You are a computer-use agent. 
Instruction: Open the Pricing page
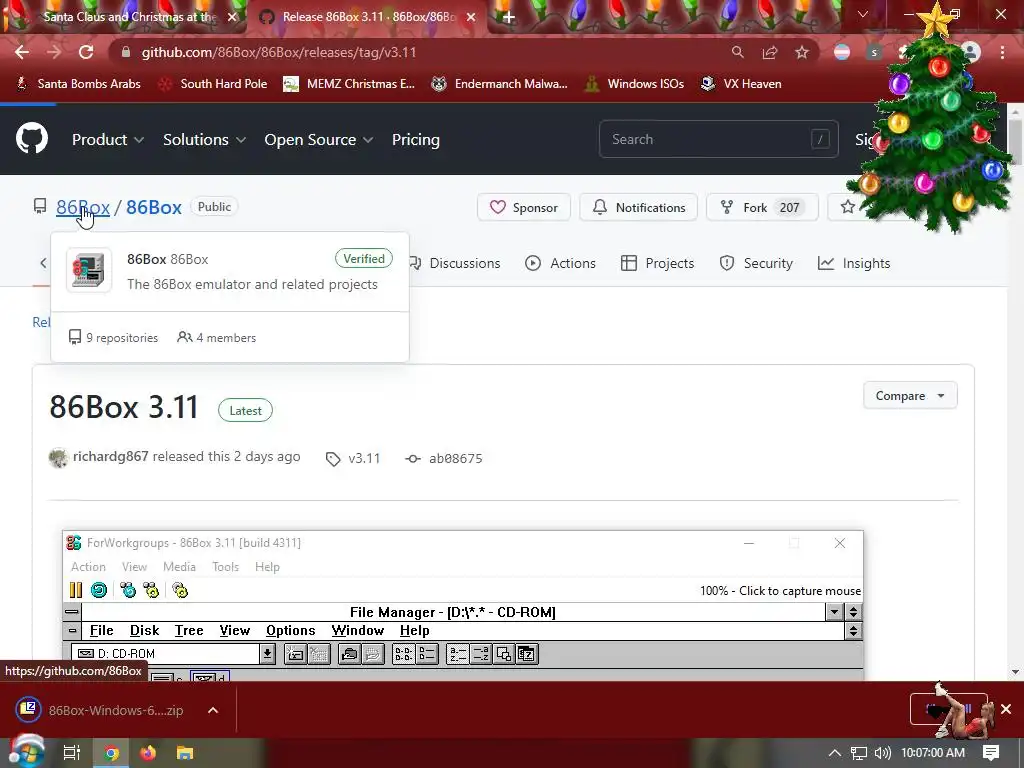click(x=415, y=140)
